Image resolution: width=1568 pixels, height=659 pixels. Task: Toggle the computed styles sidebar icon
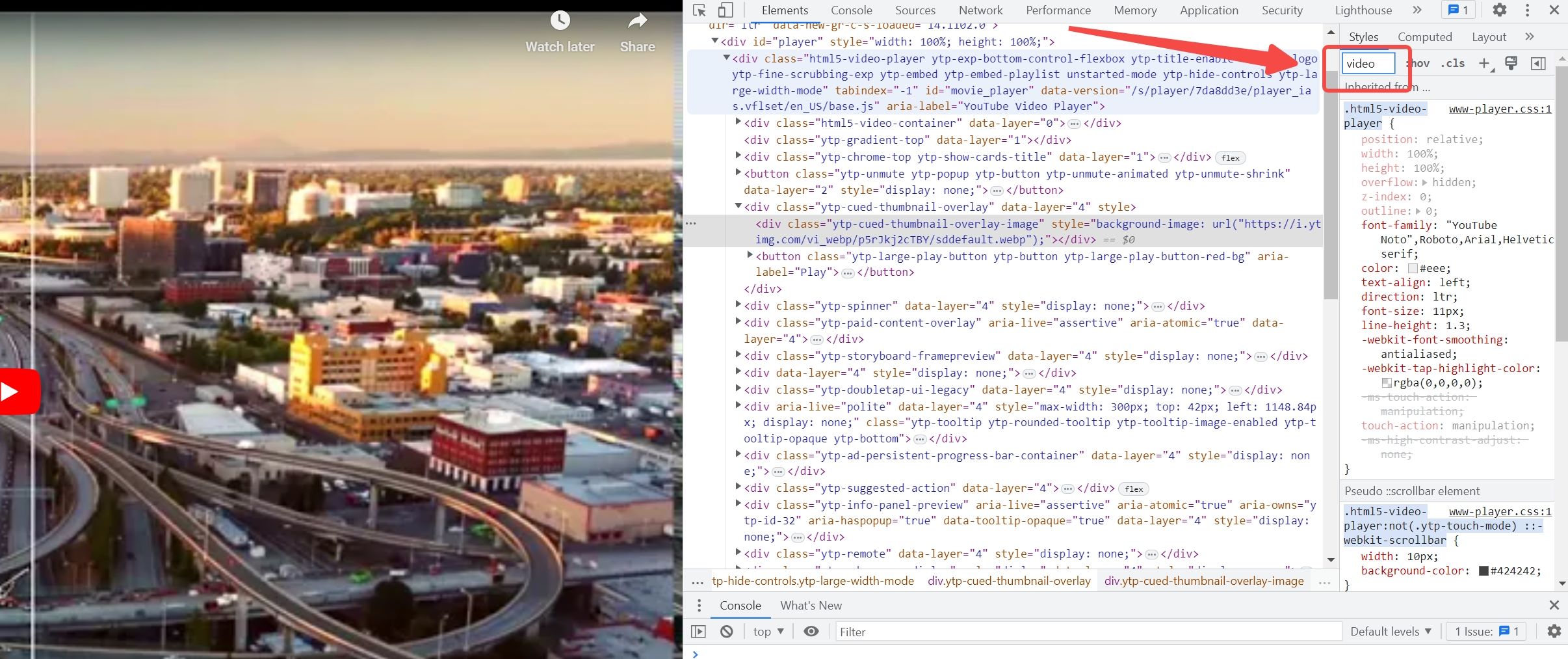[x=1538, y=64]
